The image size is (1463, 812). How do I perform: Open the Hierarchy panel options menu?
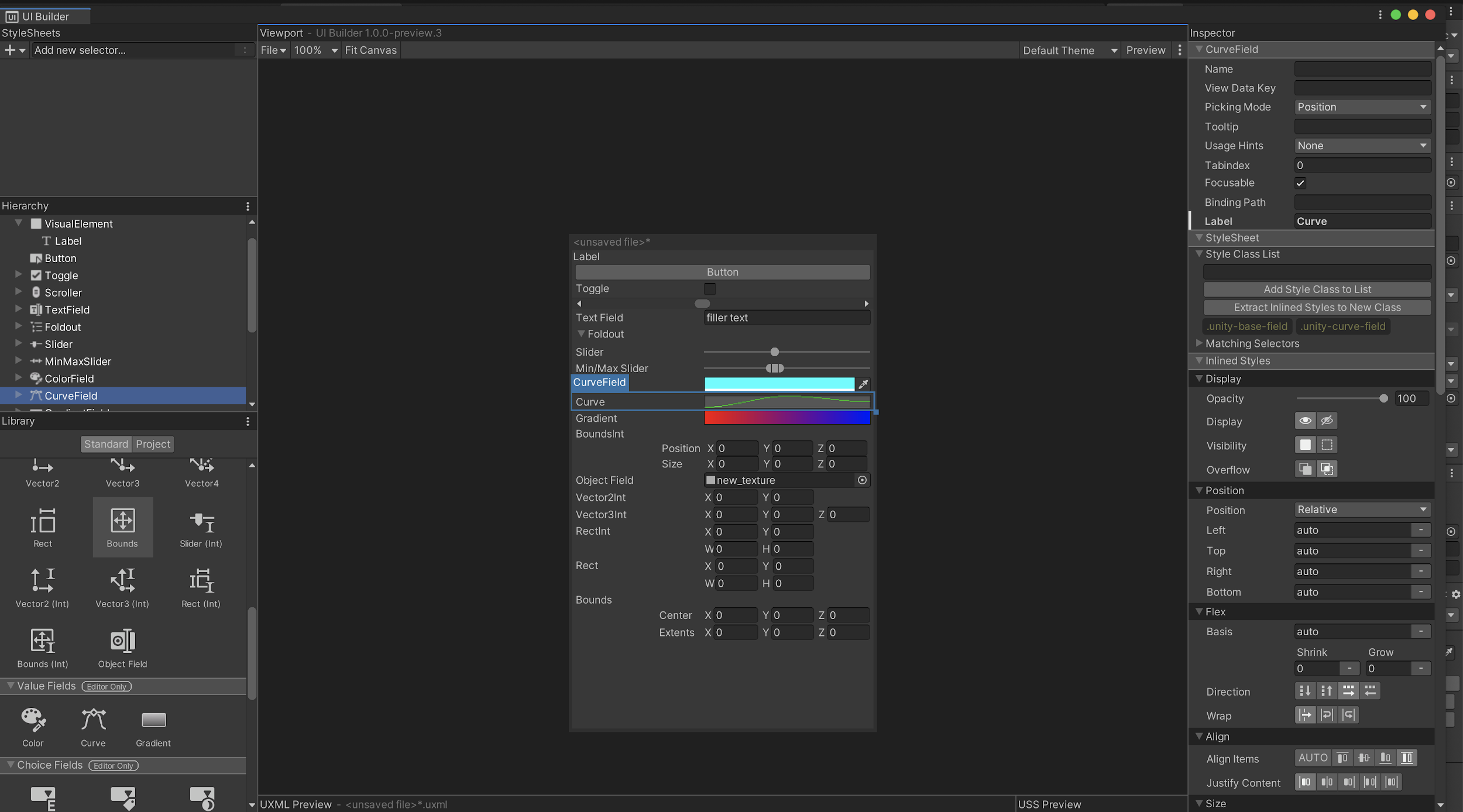pyautogui.click(x=248, y=206)
